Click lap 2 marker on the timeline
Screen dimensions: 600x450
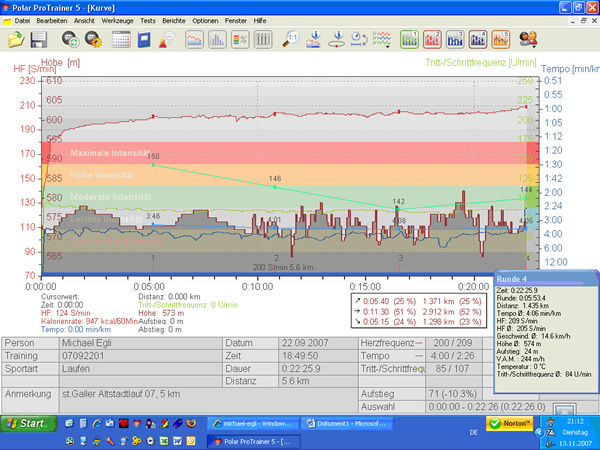[276, 258]
